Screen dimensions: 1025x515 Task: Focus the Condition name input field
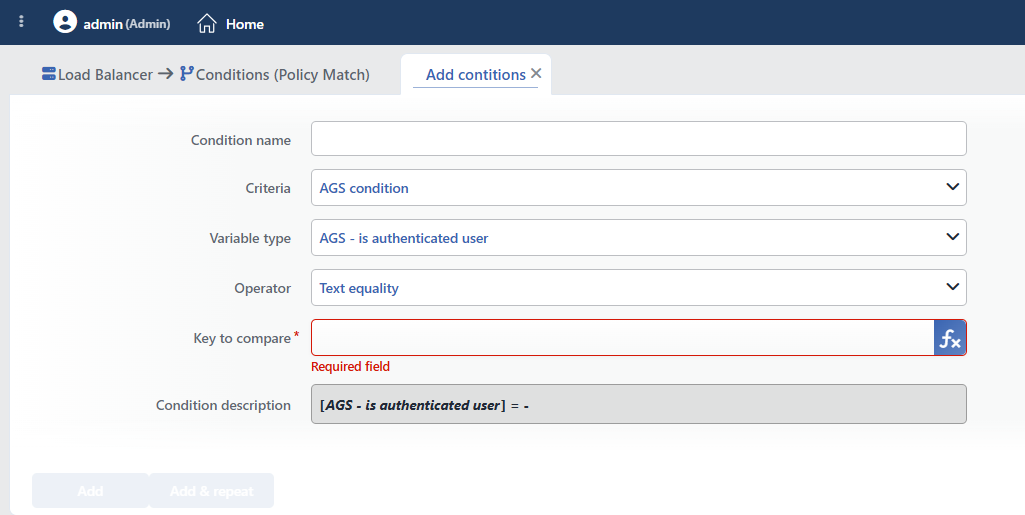tap(639, 139)
